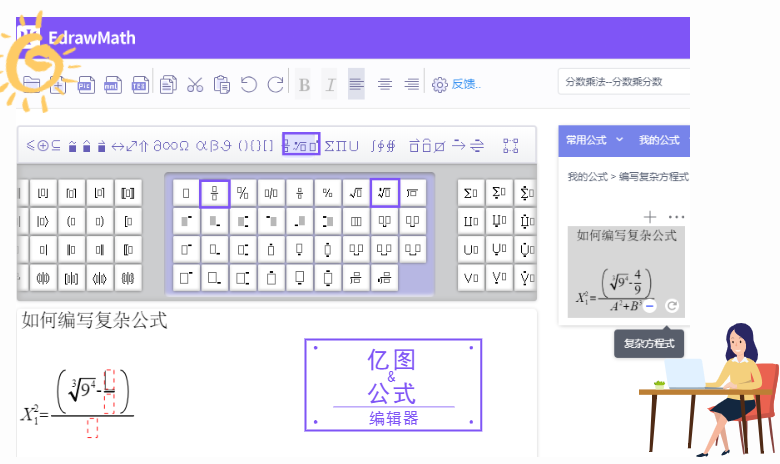Screen dimensions: 780x464
Task: Insert the stacked fraction template
Action: pos(214,193)
